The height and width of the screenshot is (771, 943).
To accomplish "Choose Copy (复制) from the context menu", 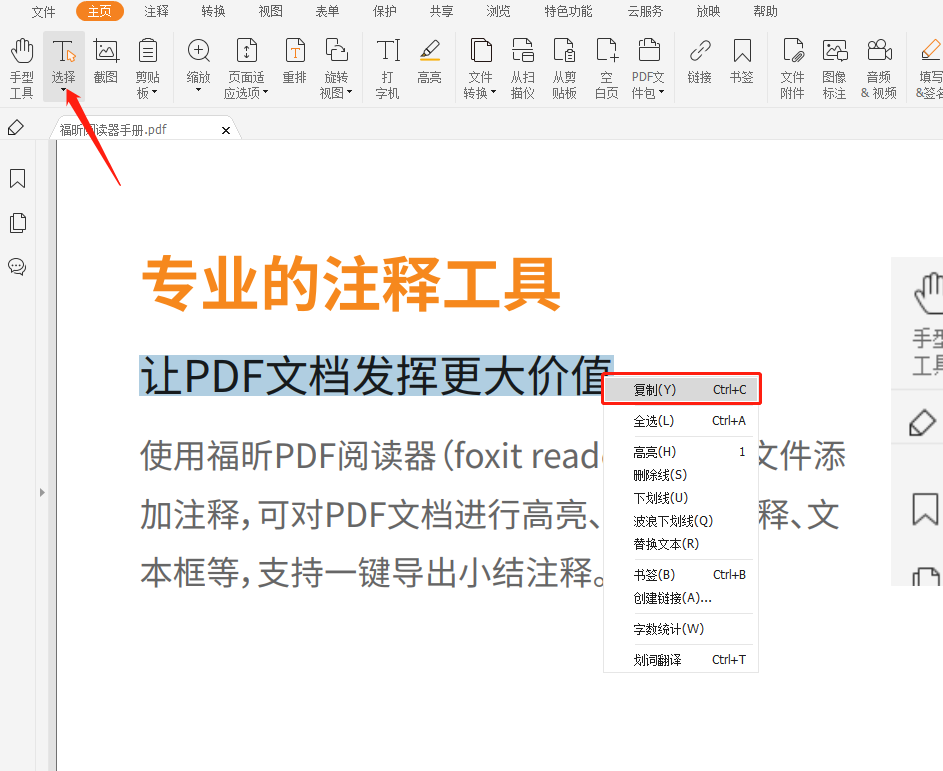I will tap(680, 389).
